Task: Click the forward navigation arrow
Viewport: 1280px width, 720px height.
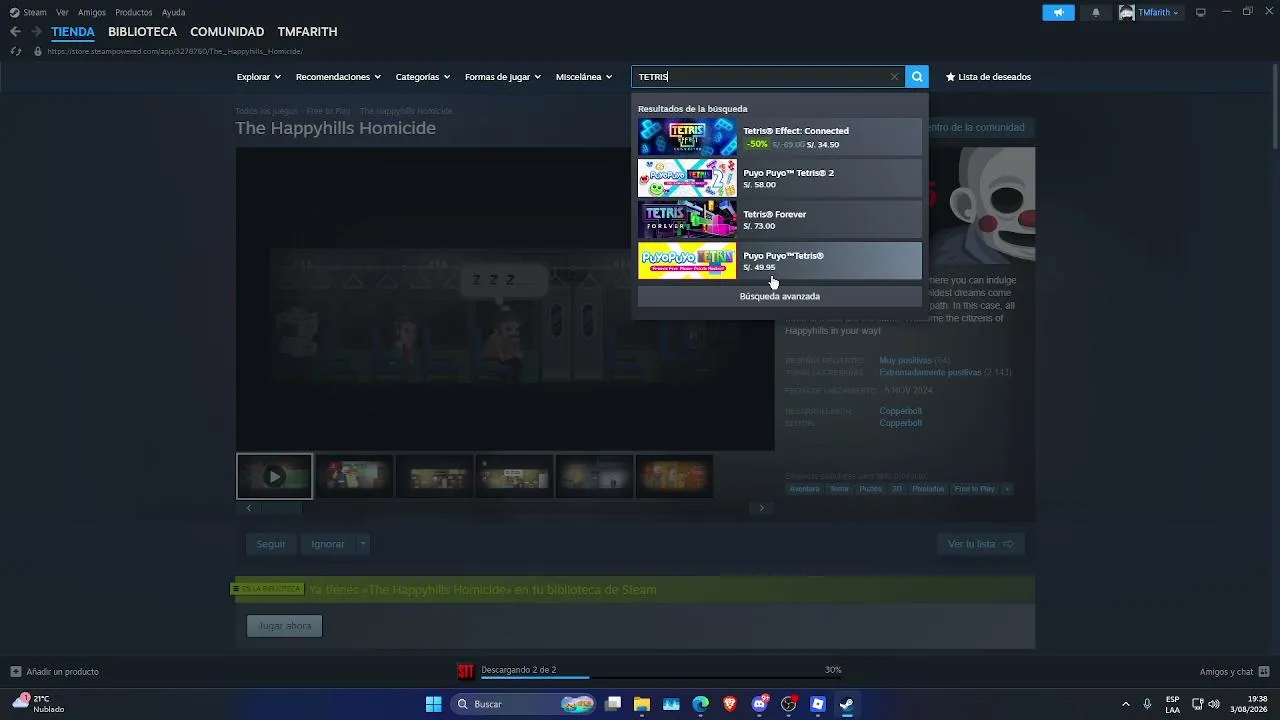Action: point(36,32)
